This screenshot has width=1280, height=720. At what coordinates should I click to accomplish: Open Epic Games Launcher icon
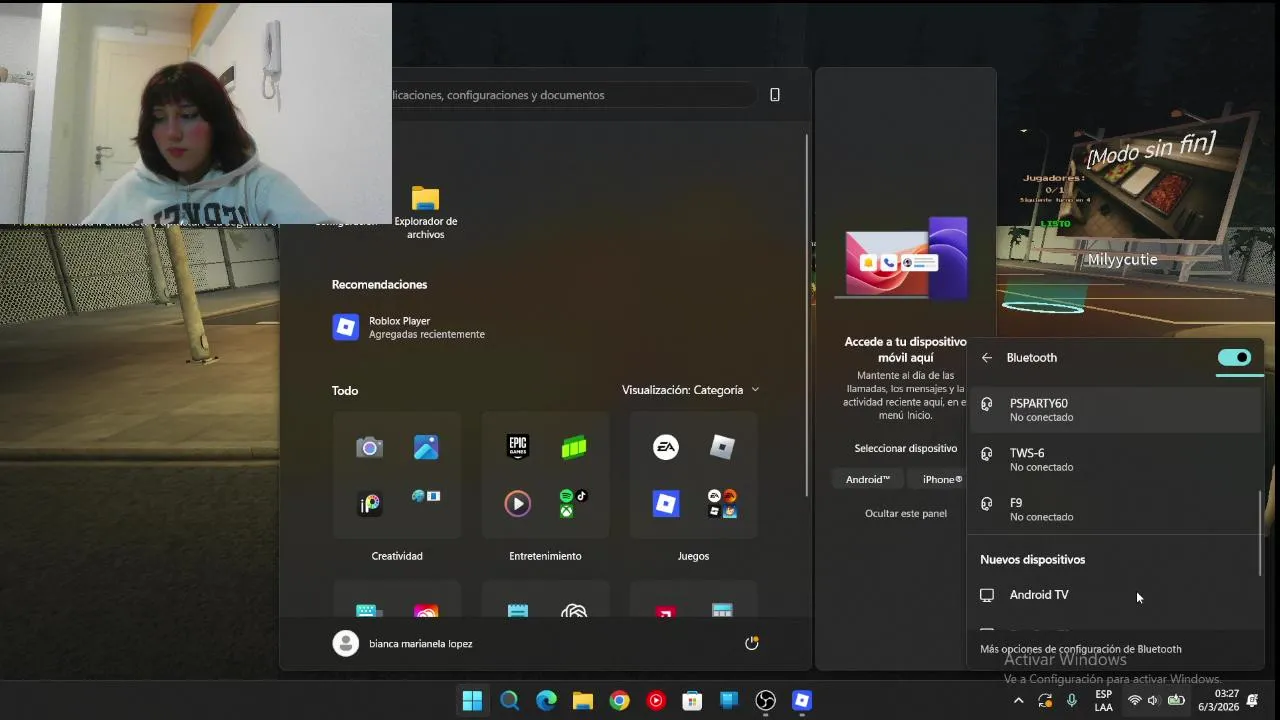[x=517, y=447]
